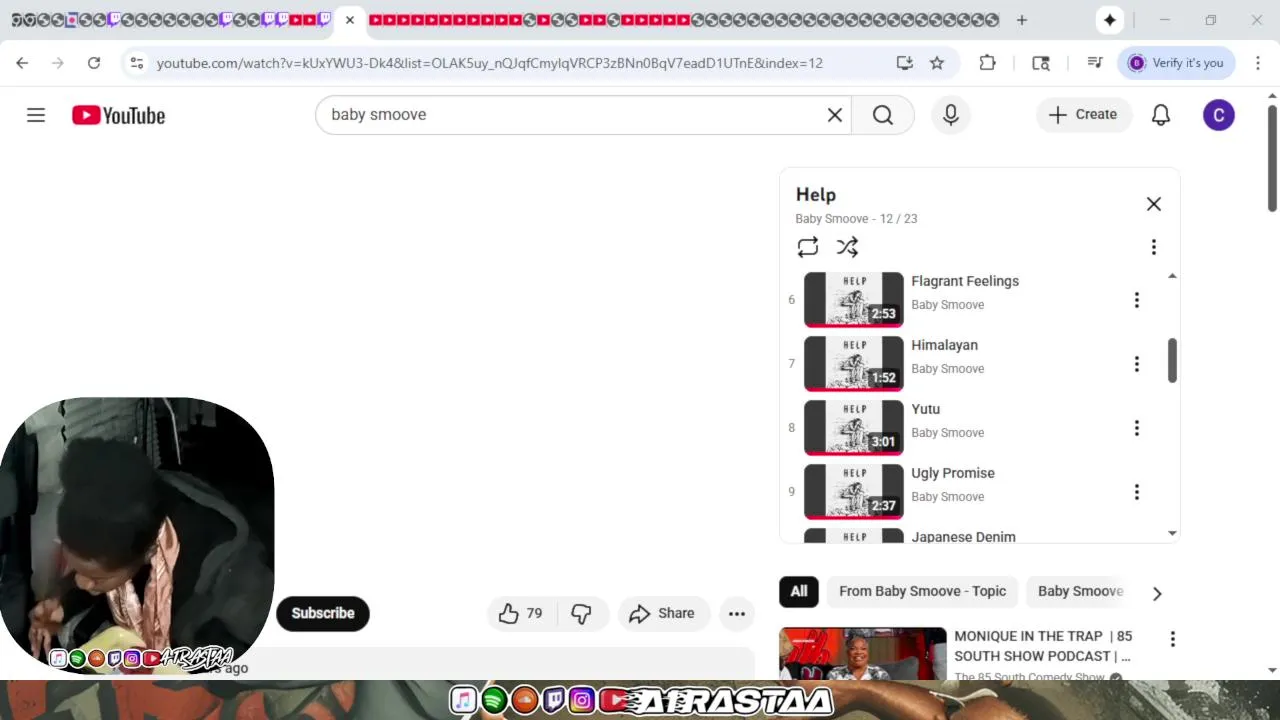Play Himalayan thumbnail
Viewport: 1280px width, 720px height.
pos(854,364)
